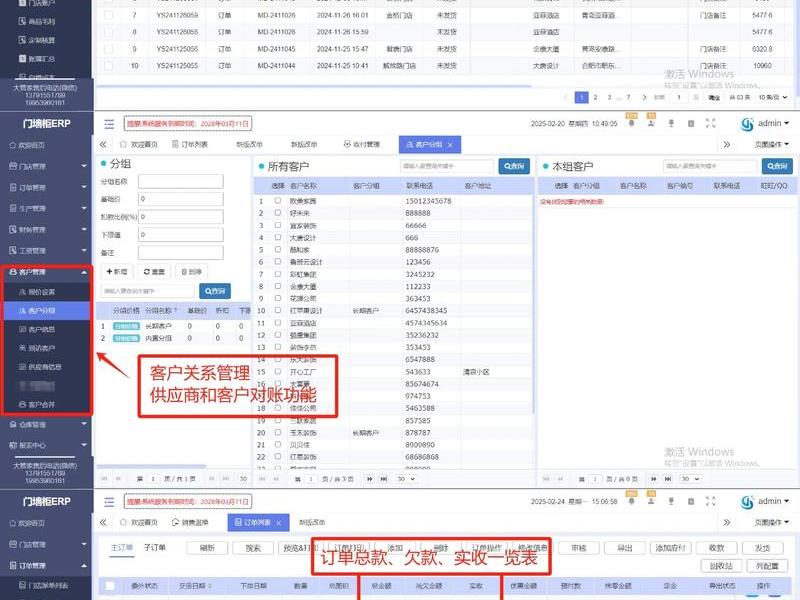
Task: Click 欢迎首页 home item in middle sidebar
Action: 28,145
